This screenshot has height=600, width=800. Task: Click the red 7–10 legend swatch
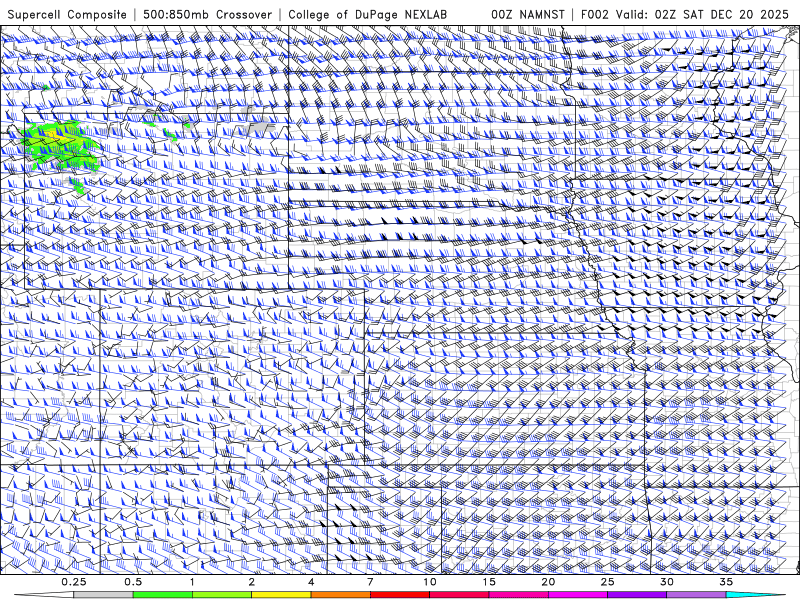click(x=399, y=595)
